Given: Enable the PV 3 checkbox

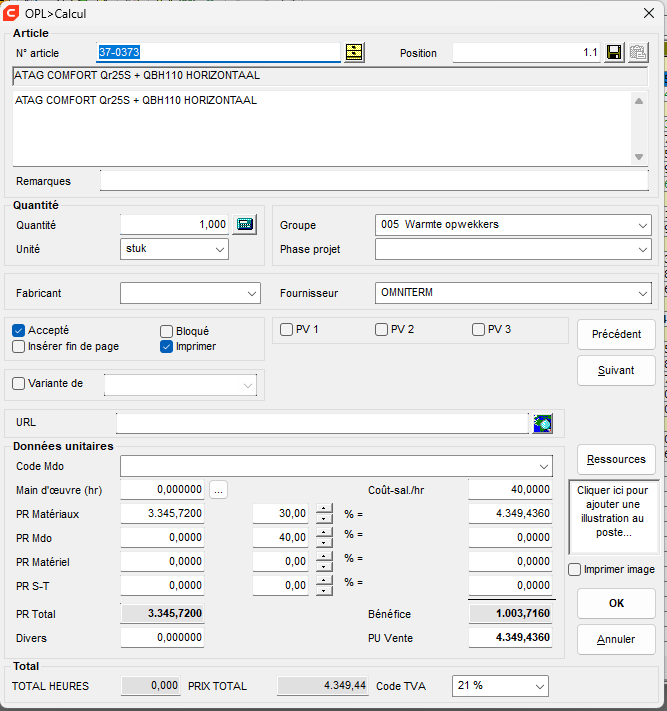Looking at the screenshot, I should click(478, 330).
